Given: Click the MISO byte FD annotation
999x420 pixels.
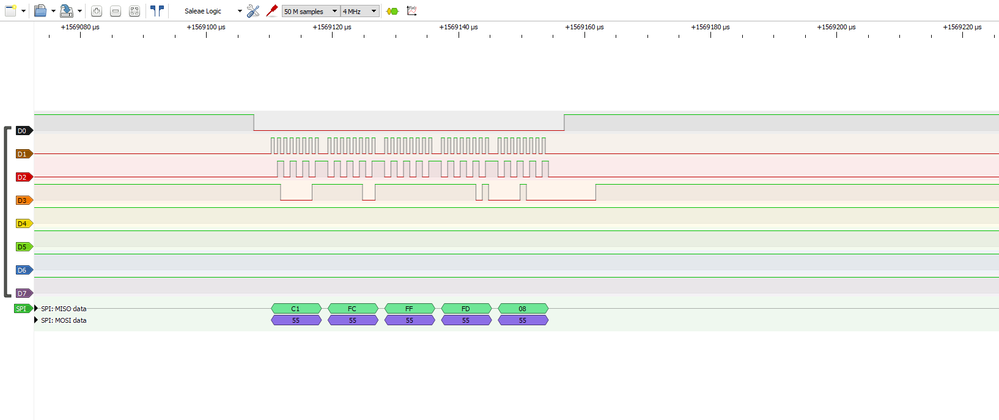Looking at the screenshot, I should tap(466, 308).
